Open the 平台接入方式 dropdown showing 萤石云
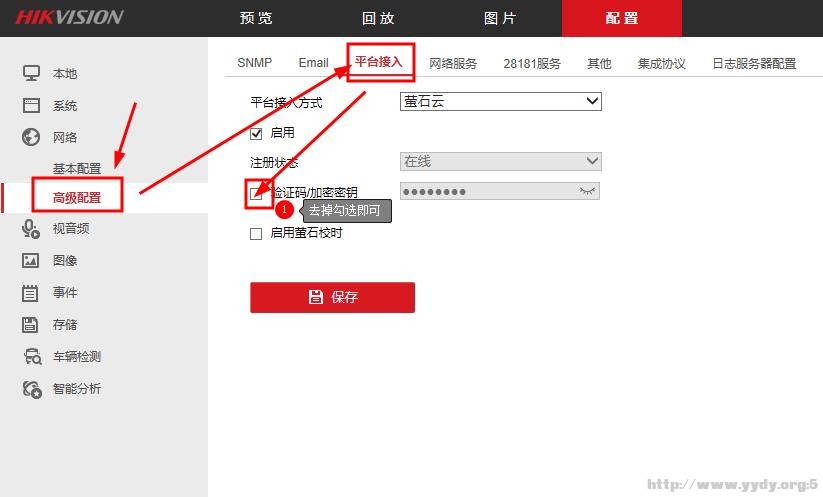Image resolution: width=823 pixels, height=497 pixels. (x=501, y=101)
